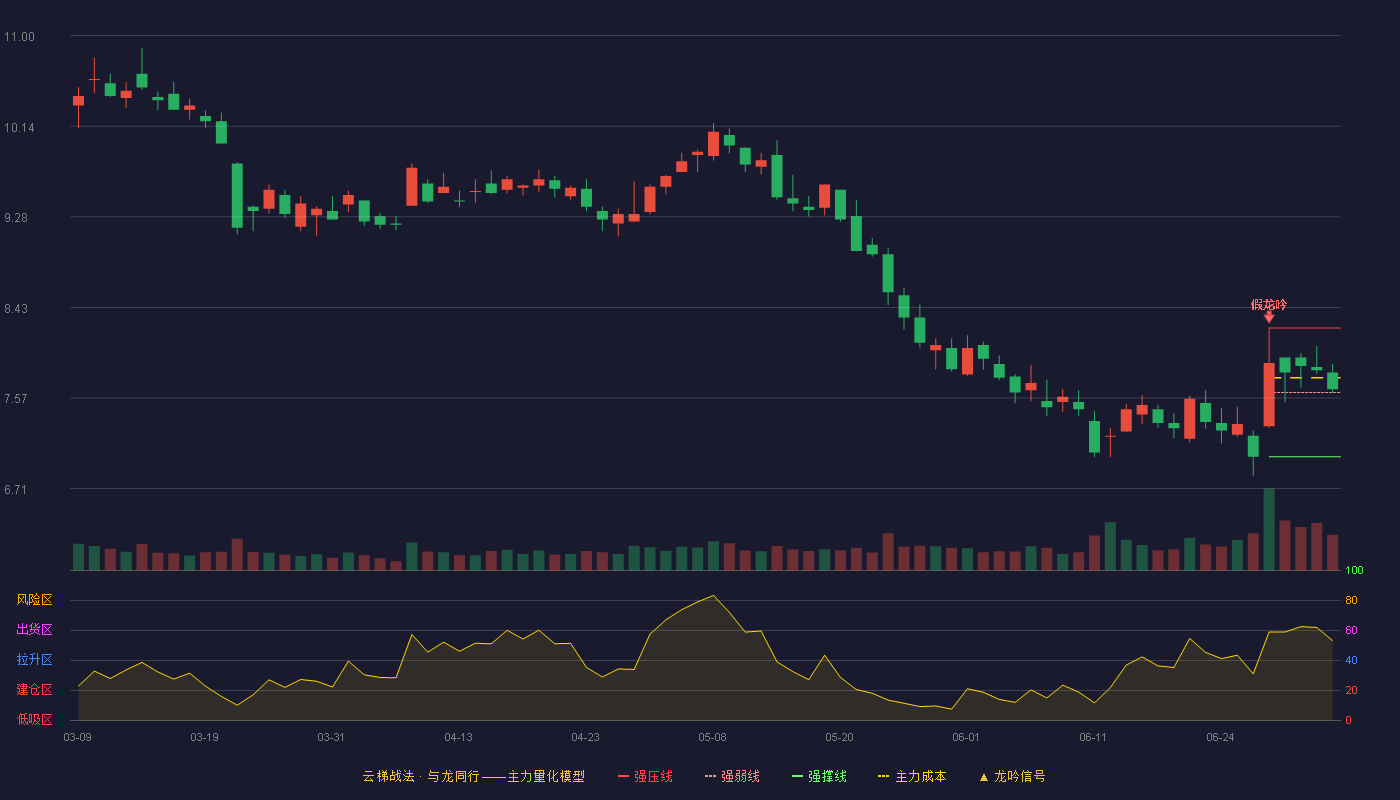Click the tallest volume bar under 假龙吟

click(x=1269, y=529)
